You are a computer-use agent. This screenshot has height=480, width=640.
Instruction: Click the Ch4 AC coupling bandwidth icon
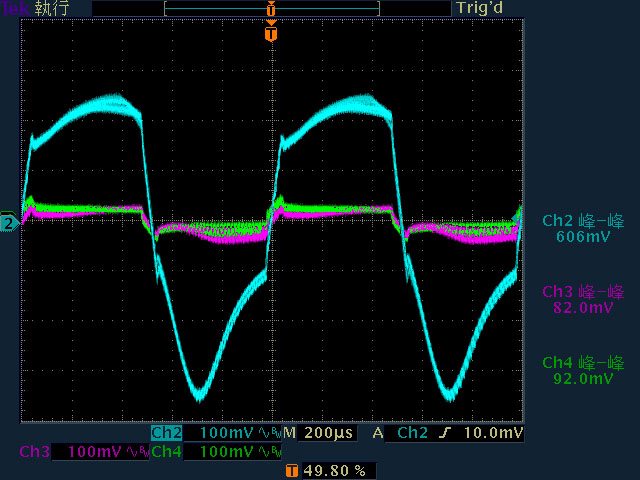click(x=267, y=452)
